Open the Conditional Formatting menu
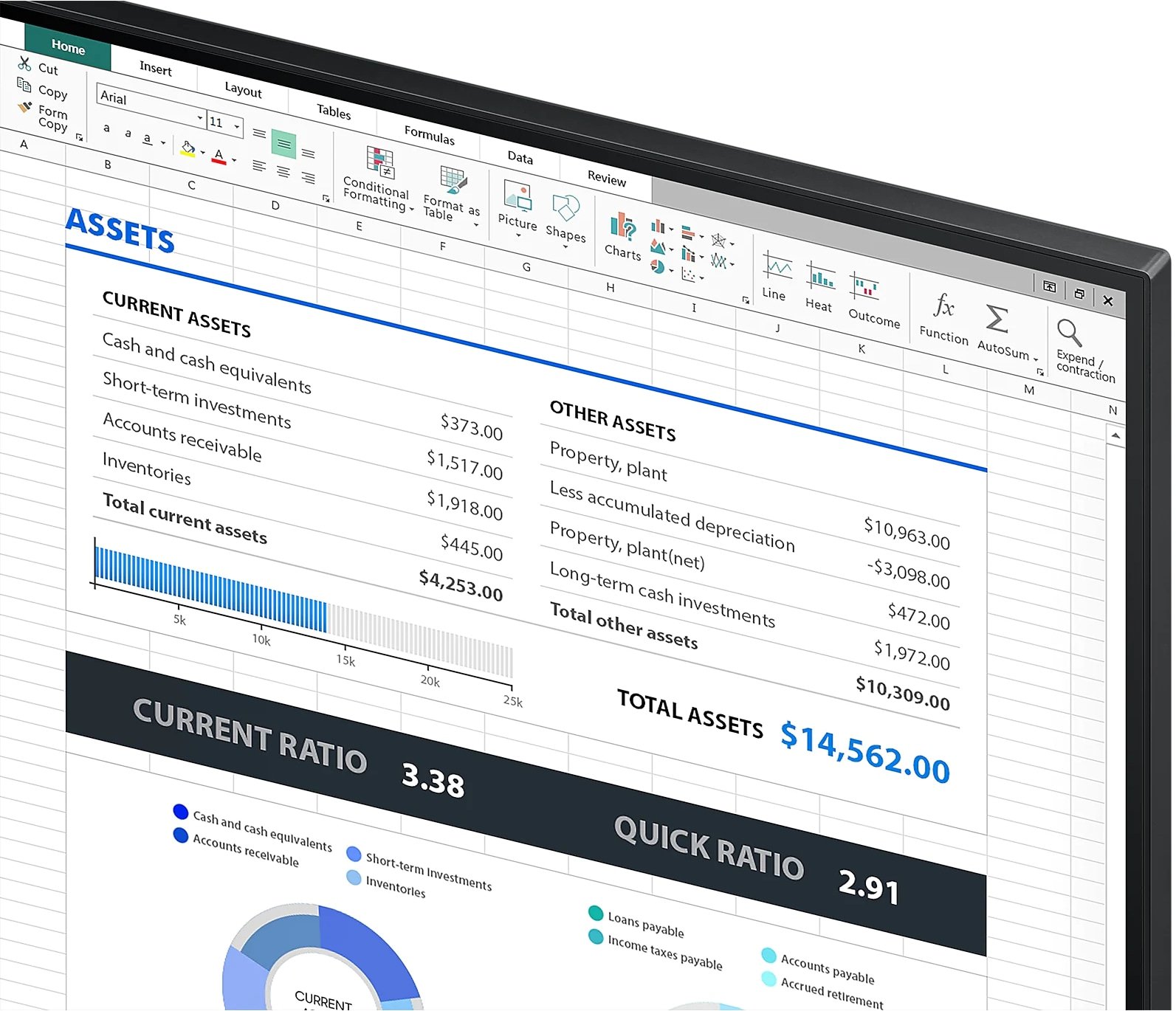Image resolution: width=1176 pixels, height=1011 pixels. pos(377,179)
